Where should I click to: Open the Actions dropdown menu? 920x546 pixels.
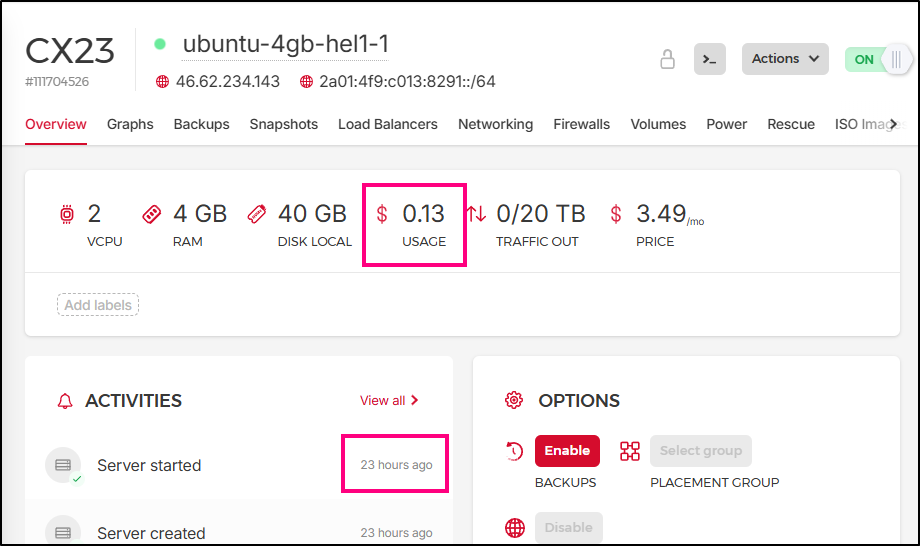785,59
